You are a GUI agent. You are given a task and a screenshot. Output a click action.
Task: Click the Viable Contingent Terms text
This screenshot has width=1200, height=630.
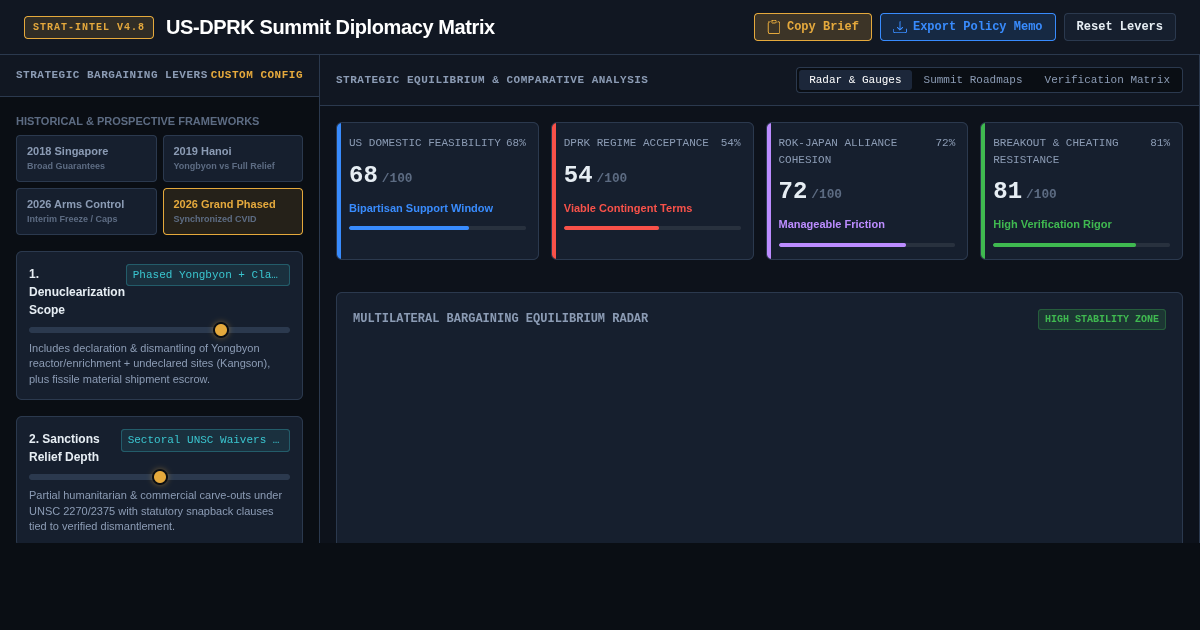[x=628, y=208]
